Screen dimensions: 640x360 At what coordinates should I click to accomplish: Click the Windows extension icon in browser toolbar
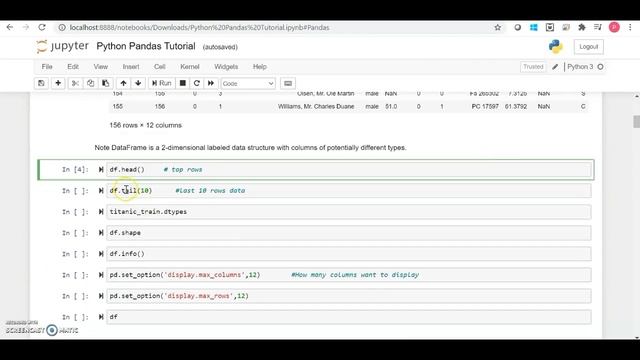533,27
